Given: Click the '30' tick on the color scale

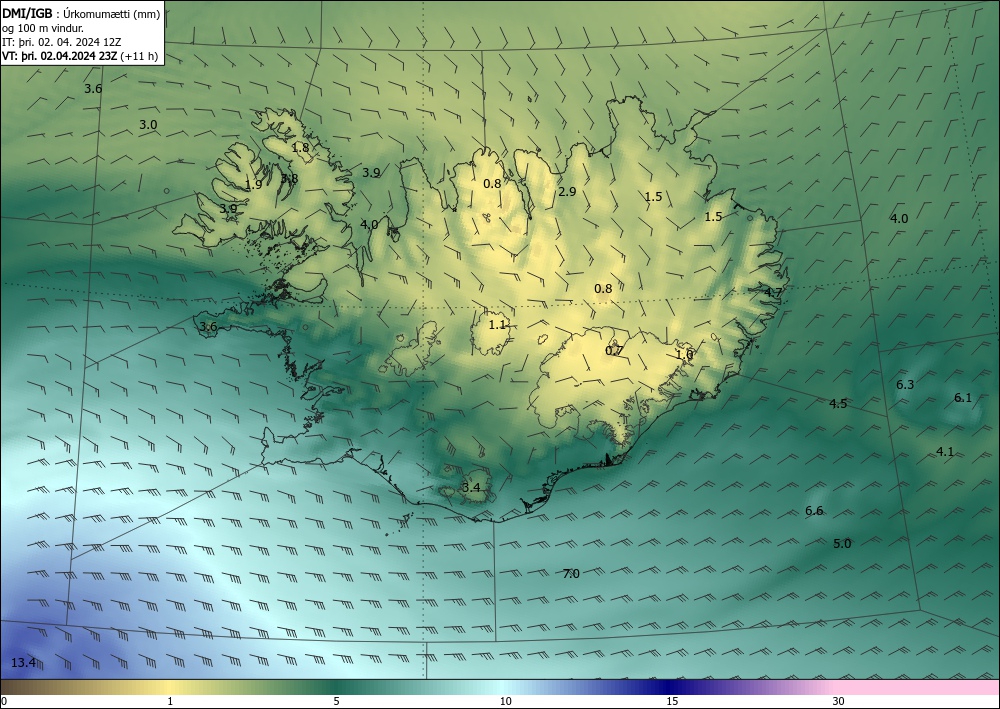Looking at the screenshot, I should 839,701.
